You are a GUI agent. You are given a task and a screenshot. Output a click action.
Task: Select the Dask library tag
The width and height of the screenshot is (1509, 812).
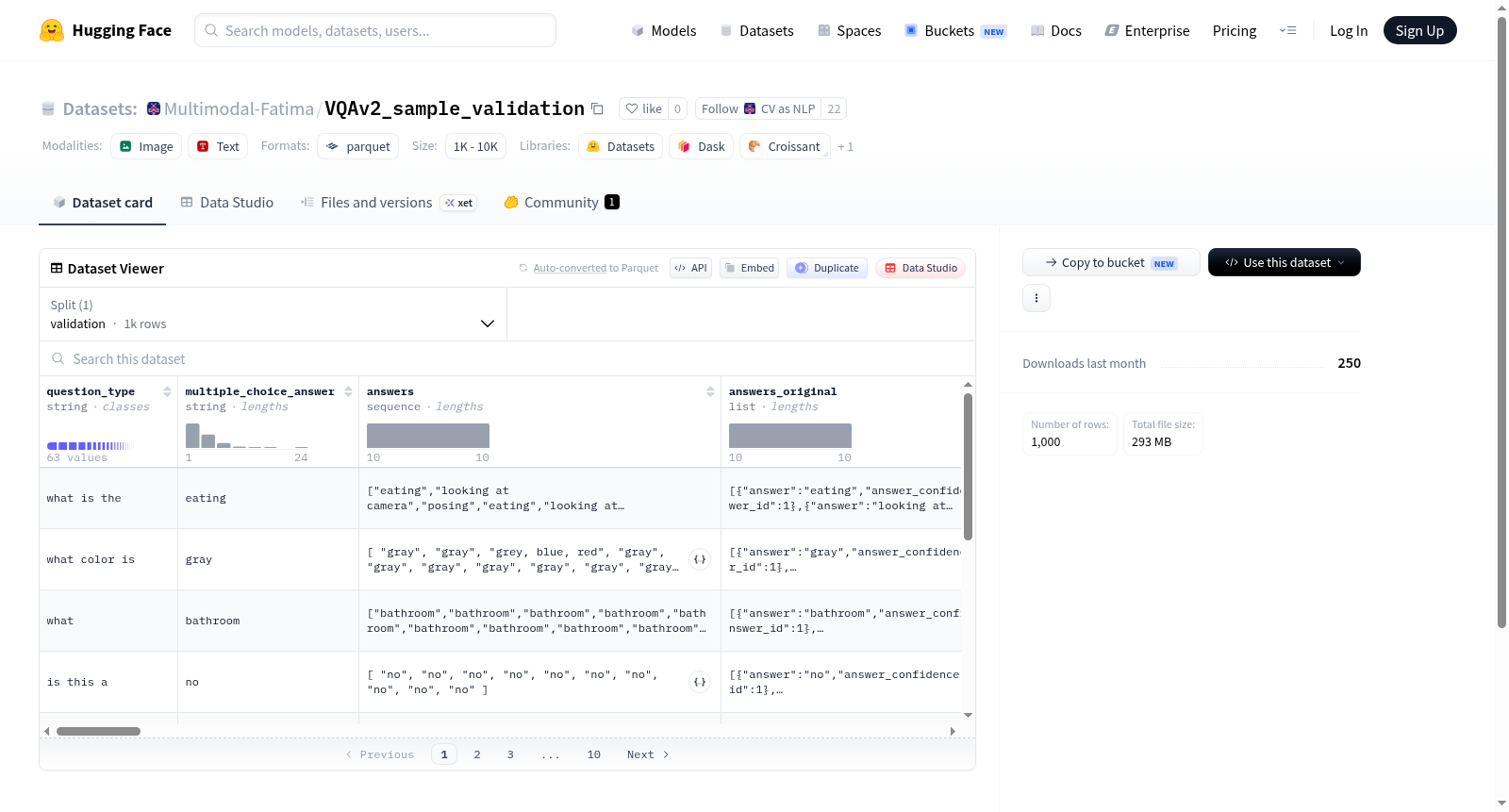point(702,146)
